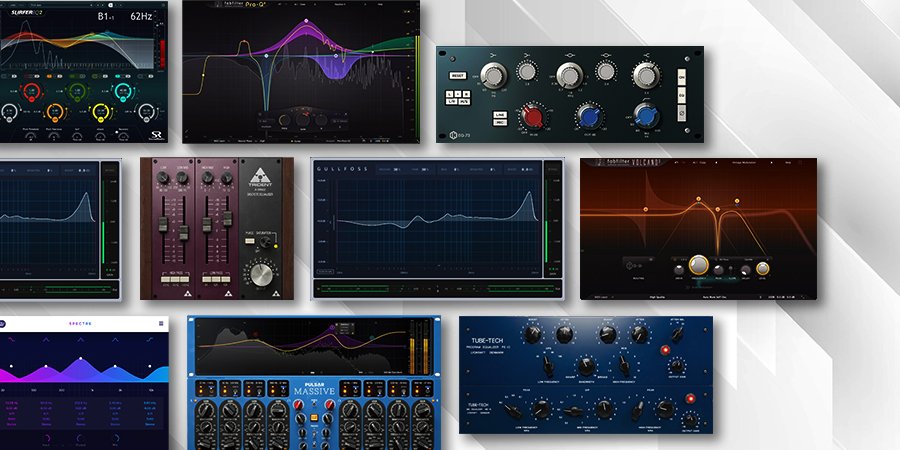This screenshot has height=450, width=900.
Task: Click the mid frequency selector on Tube-Tech ME 1B
Action: click(573, 411)
